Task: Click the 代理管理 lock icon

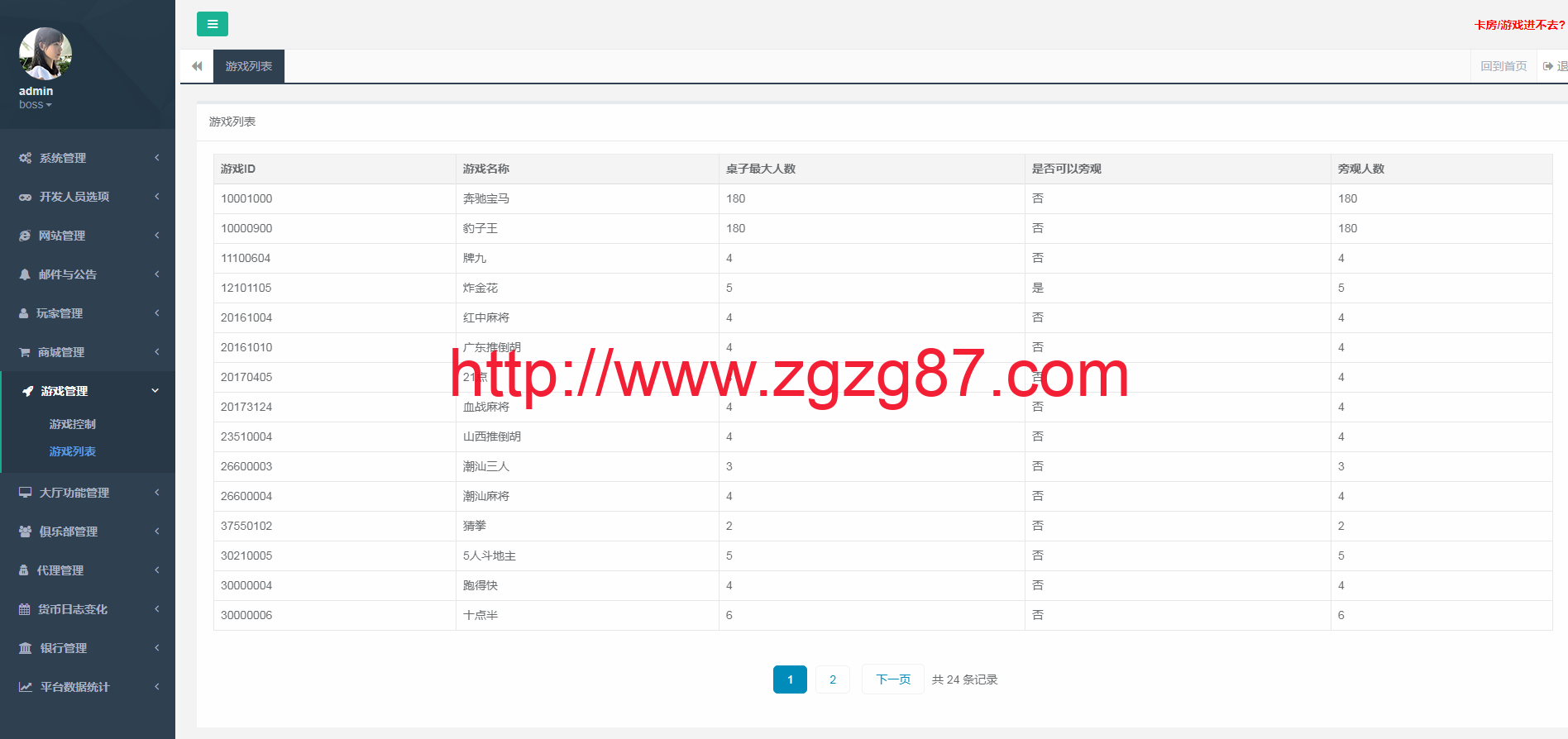Action: [24, 570]
